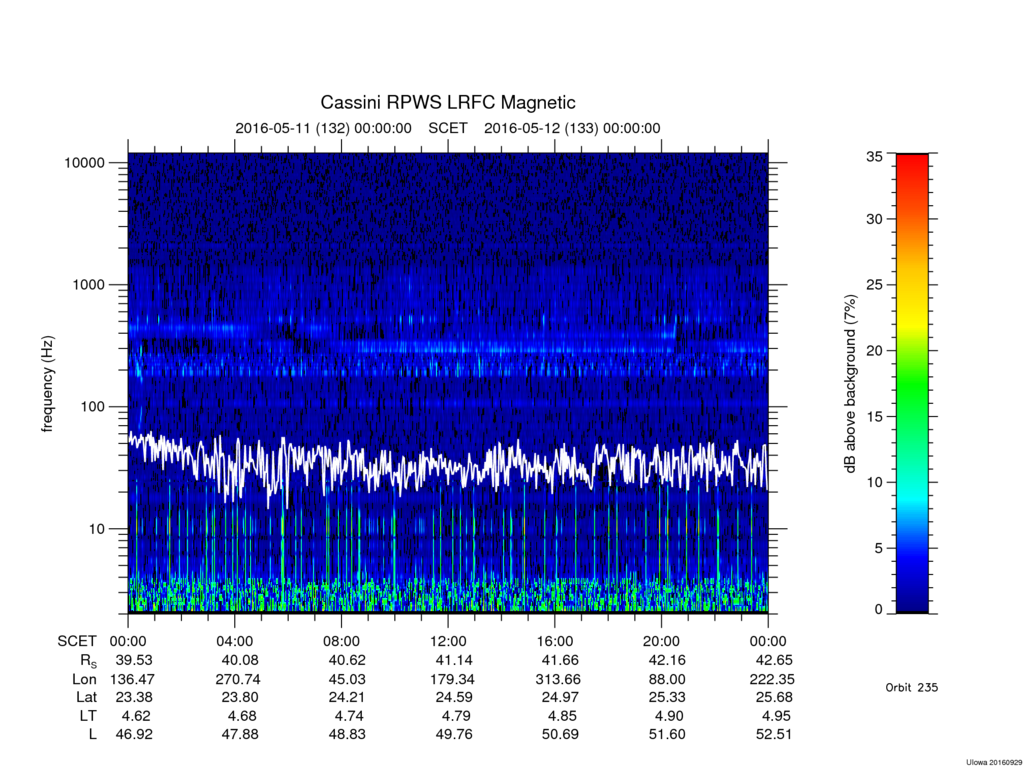
Task: Click the '5' color bar tick value
Action: 878,548
